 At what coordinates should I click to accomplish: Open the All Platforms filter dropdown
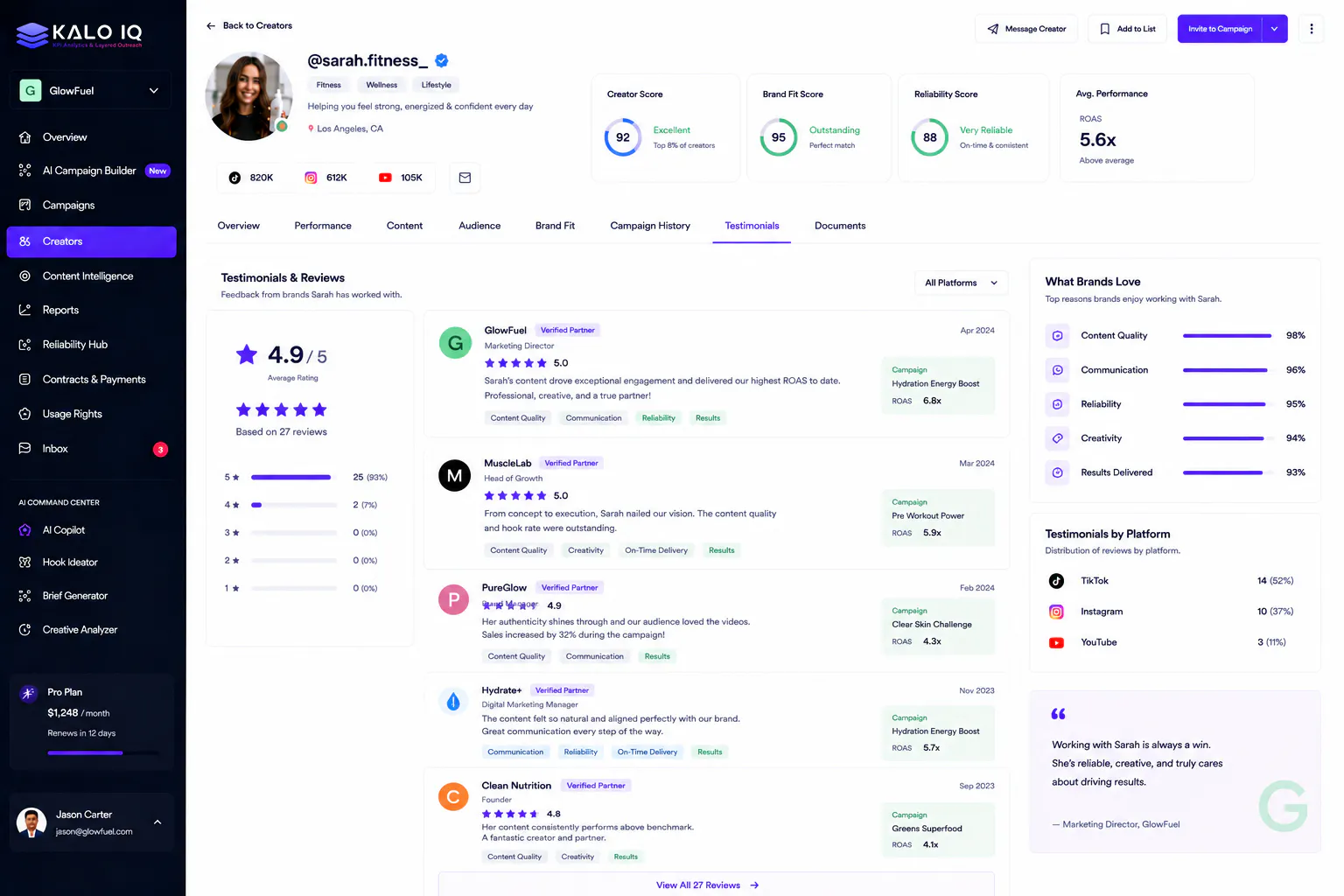point(961,283)
